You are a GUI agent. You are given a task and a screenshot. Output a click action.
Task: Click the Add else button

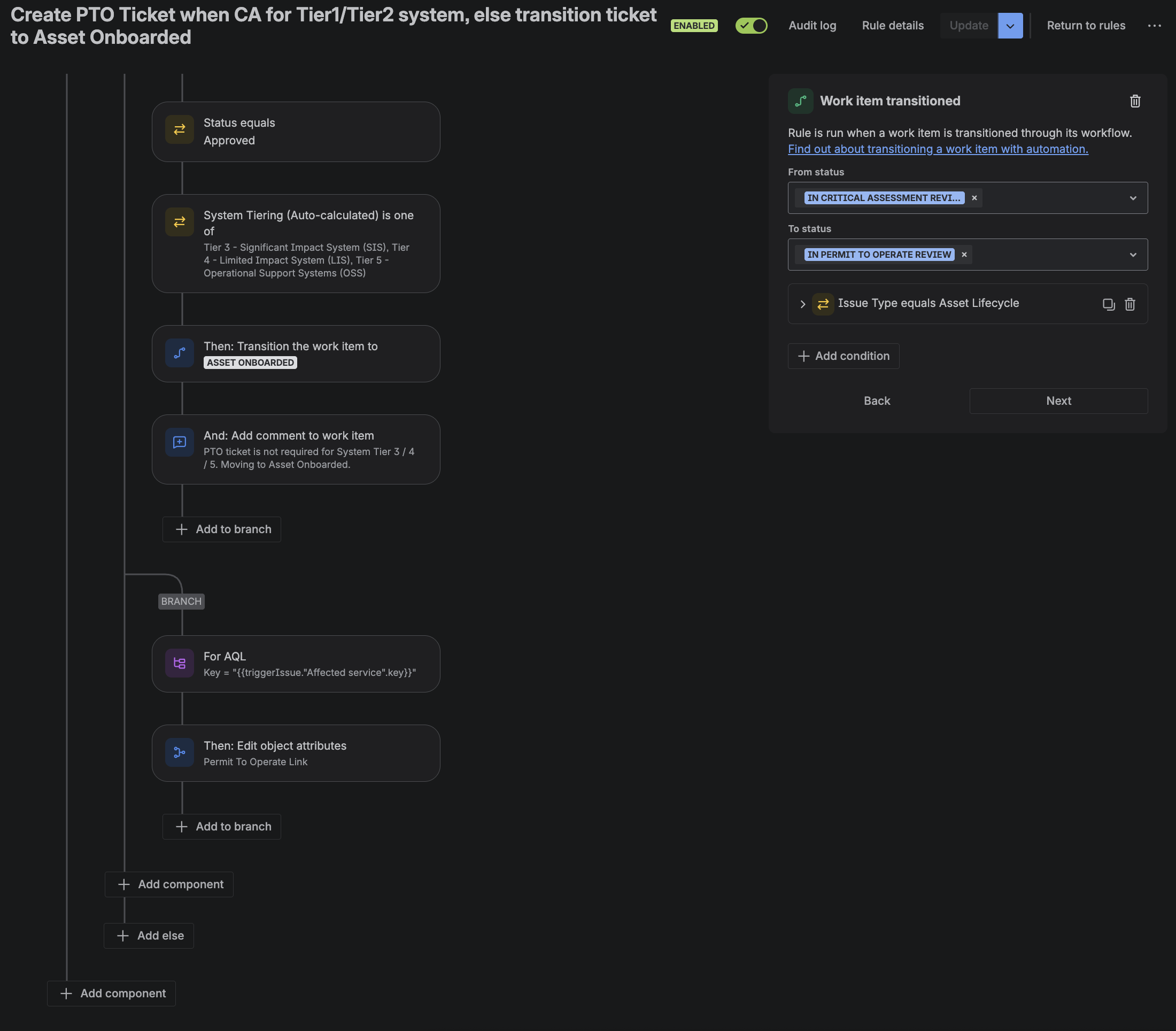[149, 936]
